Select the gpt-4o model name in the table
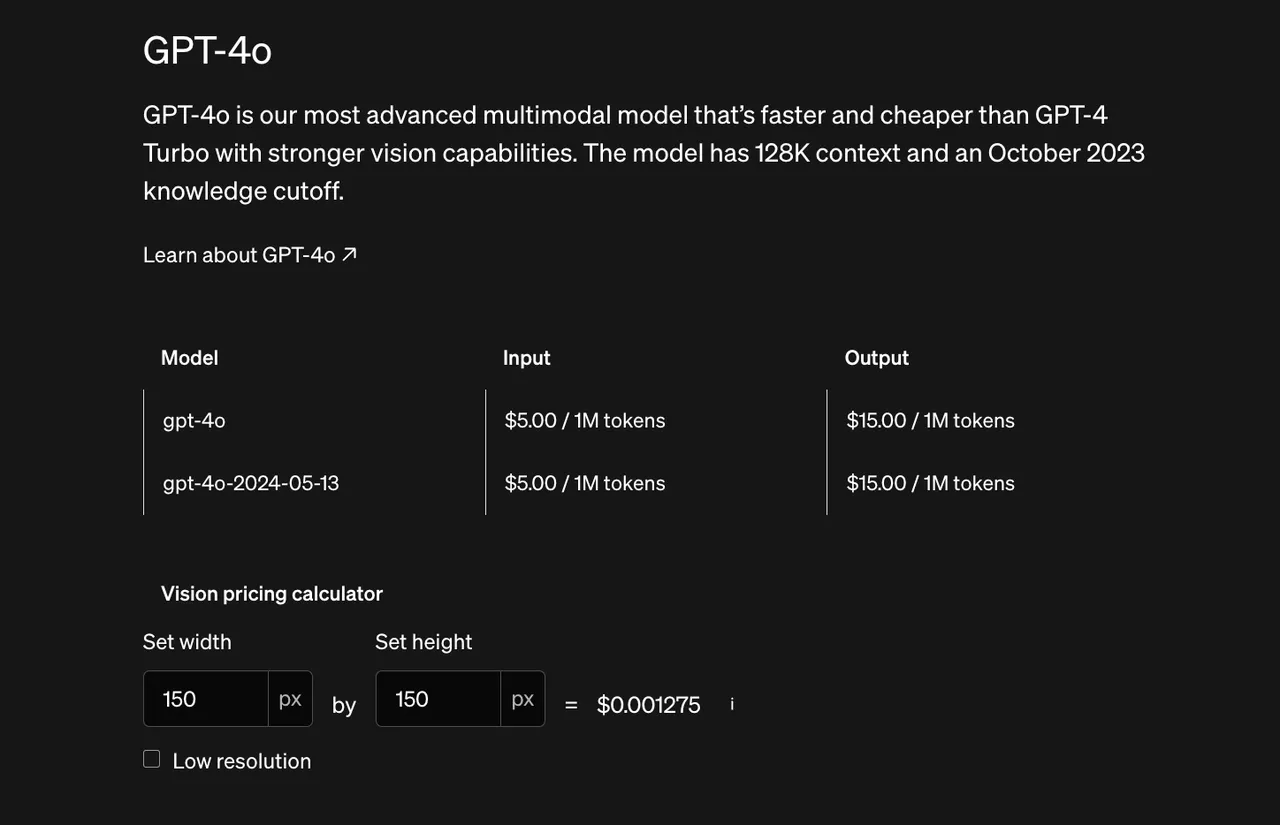Image resolution: width=1280 pixels, height=825 pixels. click(194, 421)
